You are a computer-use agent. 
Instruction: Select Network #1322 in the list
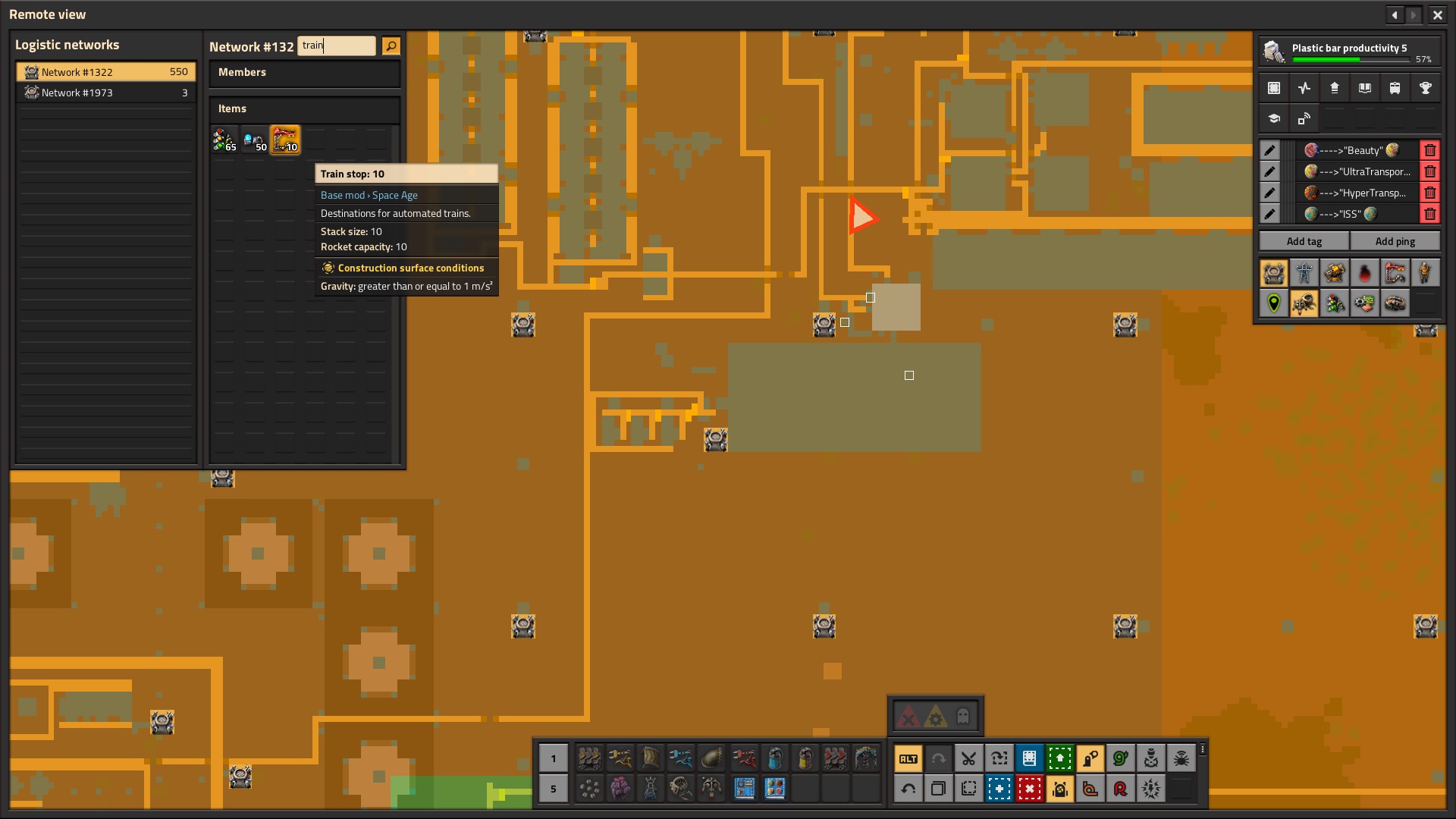(x=106, y=72)
